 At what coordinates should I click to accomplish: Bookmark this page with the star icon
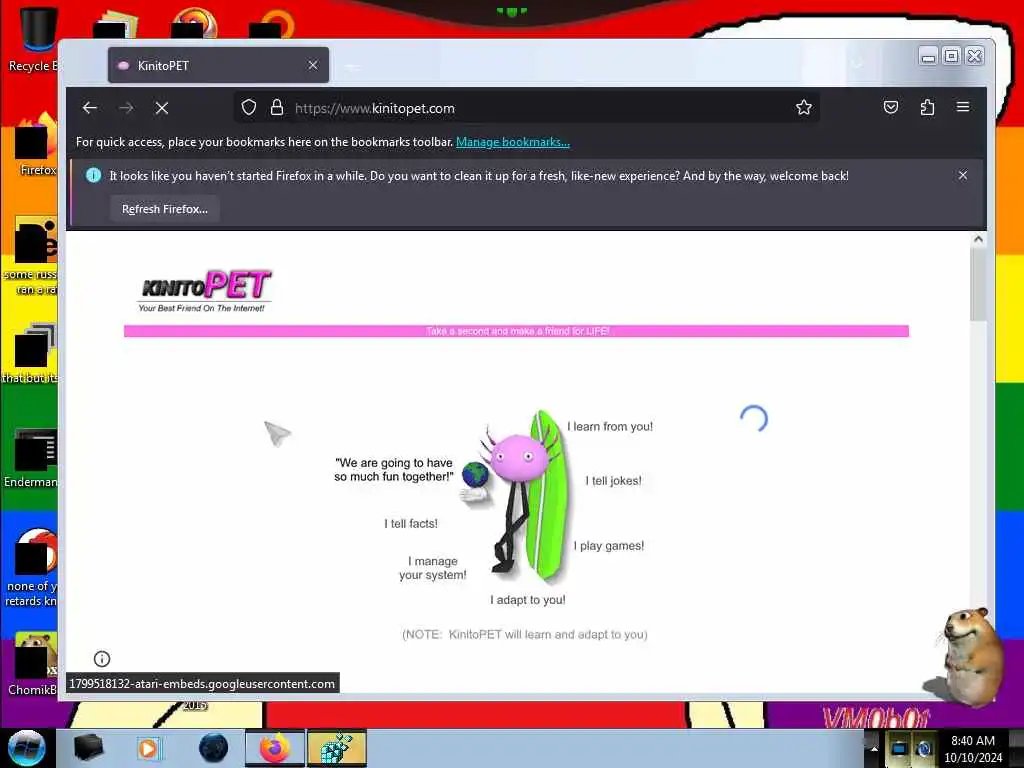pos(804,108)
